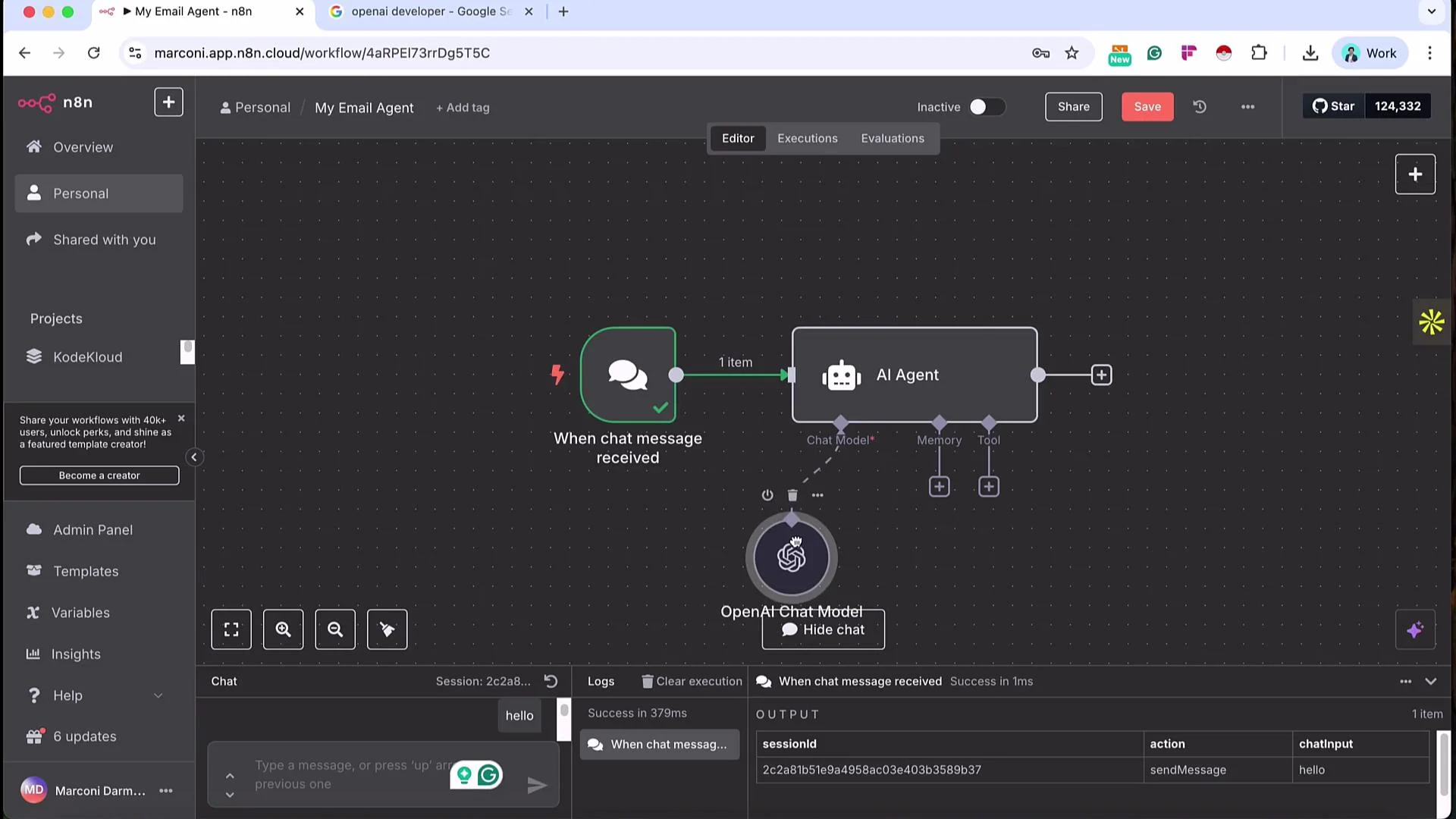The height and width of the screenshot is (819, 1456).
Task: Add a Memory sub-node with the plus button
Action: (x=939, y=487)
